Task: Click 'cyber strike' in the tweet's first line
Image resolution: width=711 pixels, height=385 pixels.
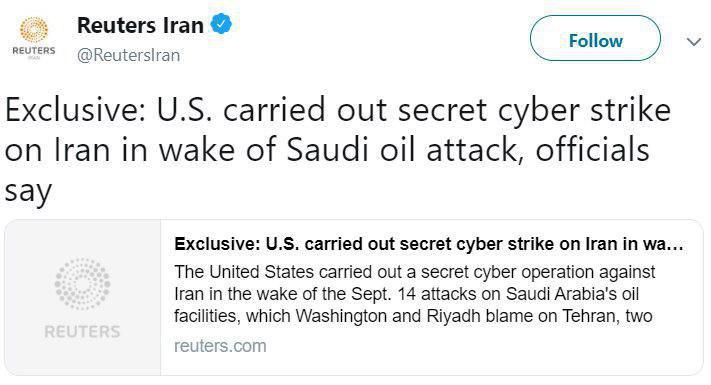Action: 584,111
